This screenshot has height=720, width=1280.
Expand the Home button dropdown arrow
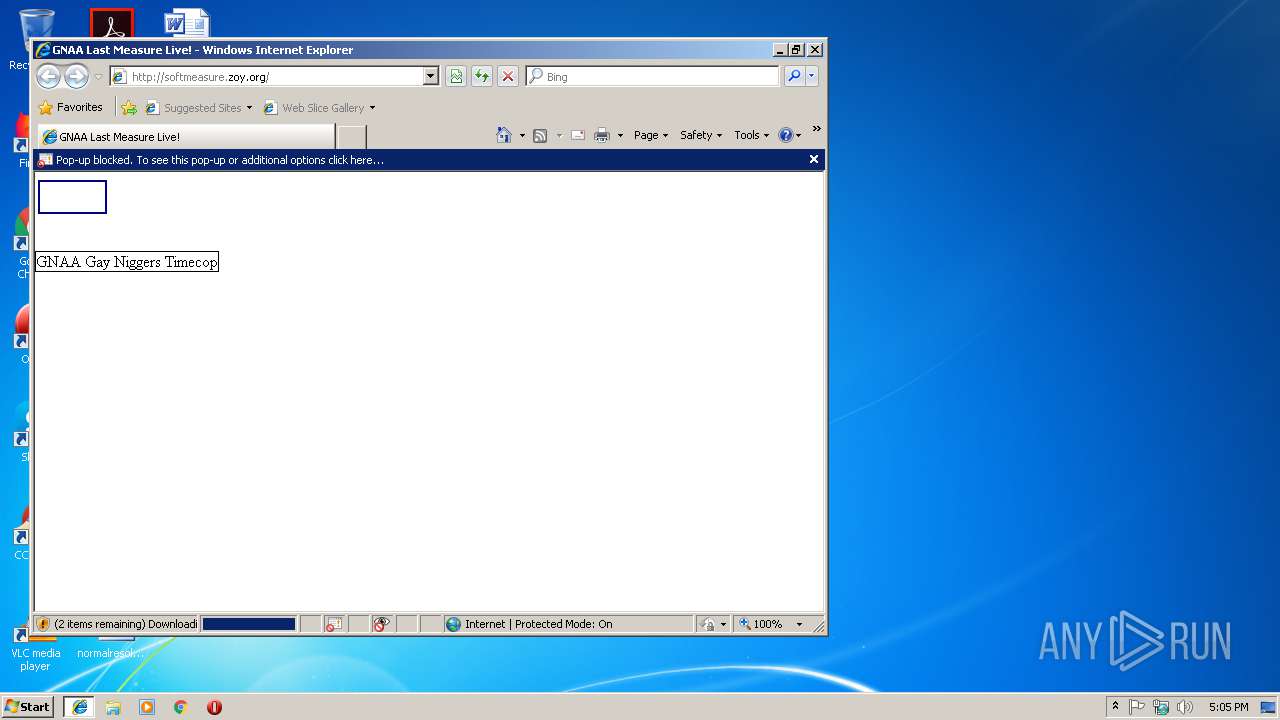[521, 135]
